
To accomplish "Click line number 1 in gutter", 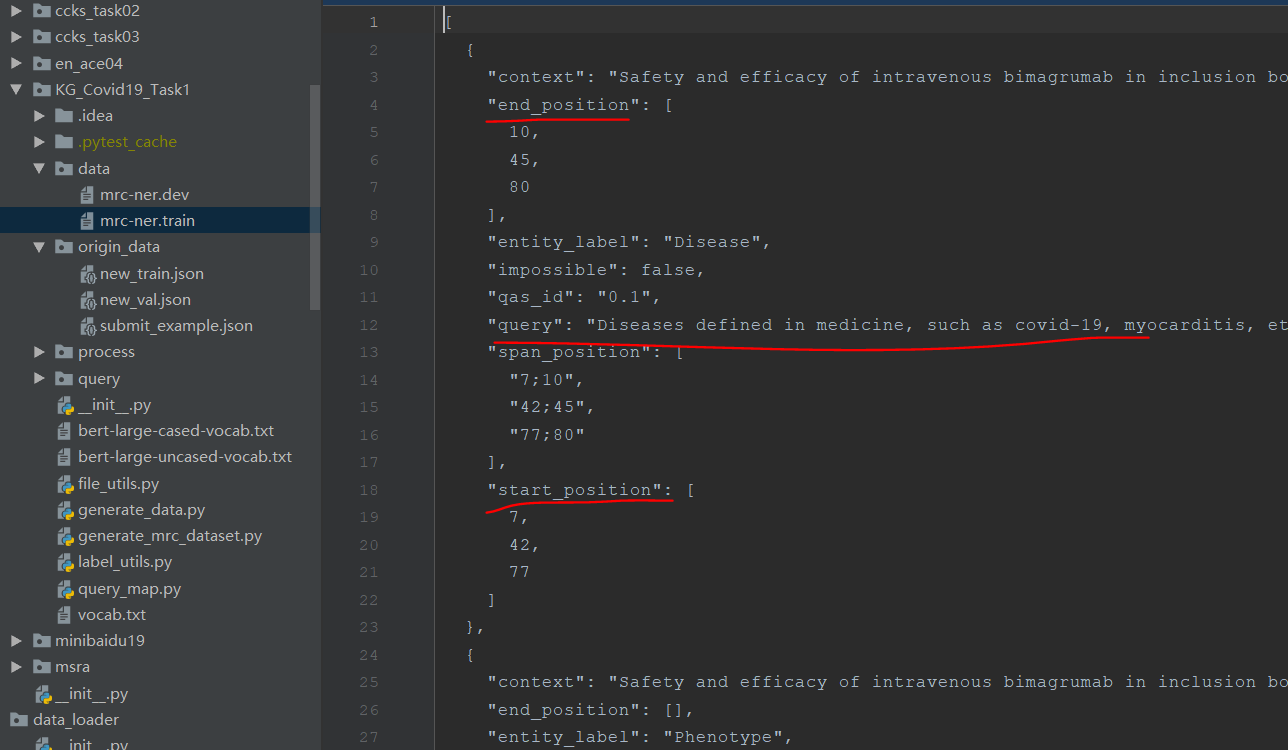I will tap(374, 22).
